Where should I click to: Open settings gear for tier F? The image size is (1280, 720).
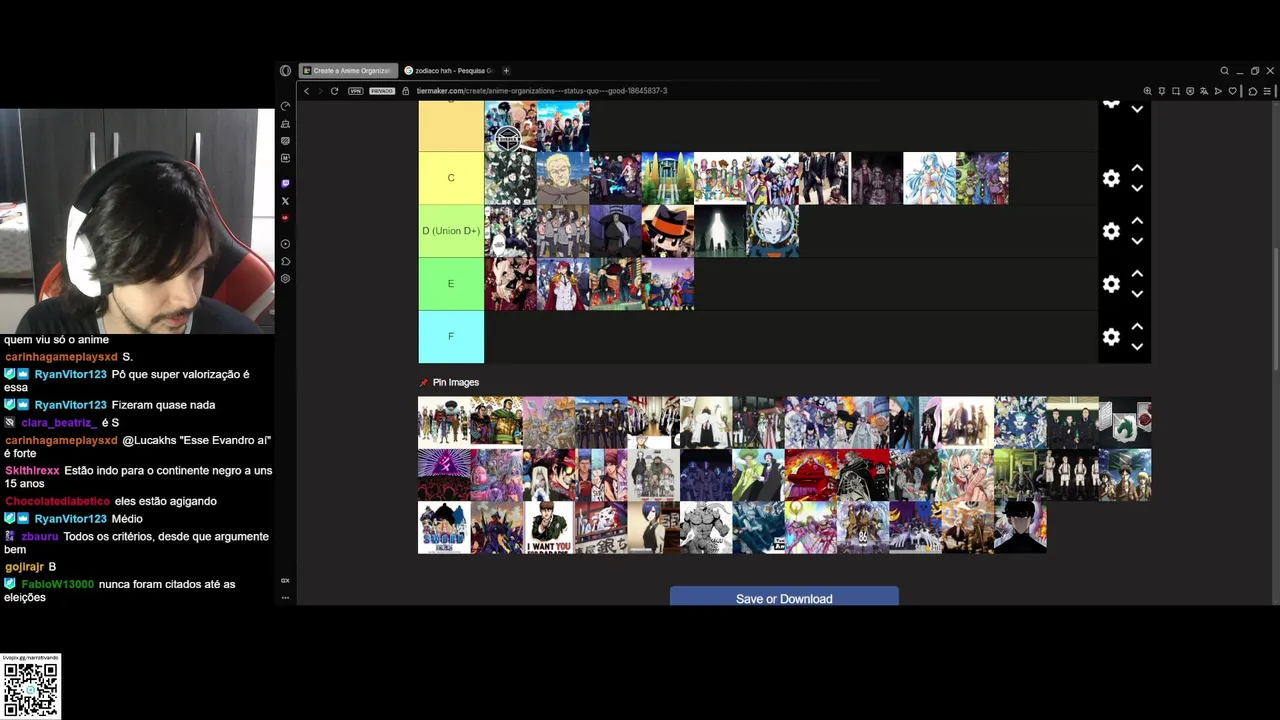[1111, 337]
